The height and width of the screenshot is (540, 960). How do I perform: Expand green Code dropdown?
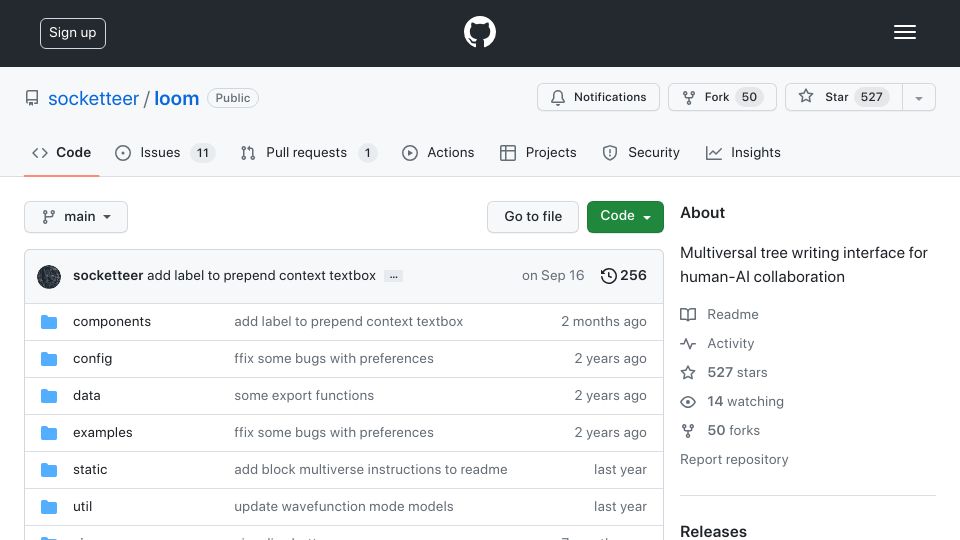pyautogui.click(x=625, y=217)
